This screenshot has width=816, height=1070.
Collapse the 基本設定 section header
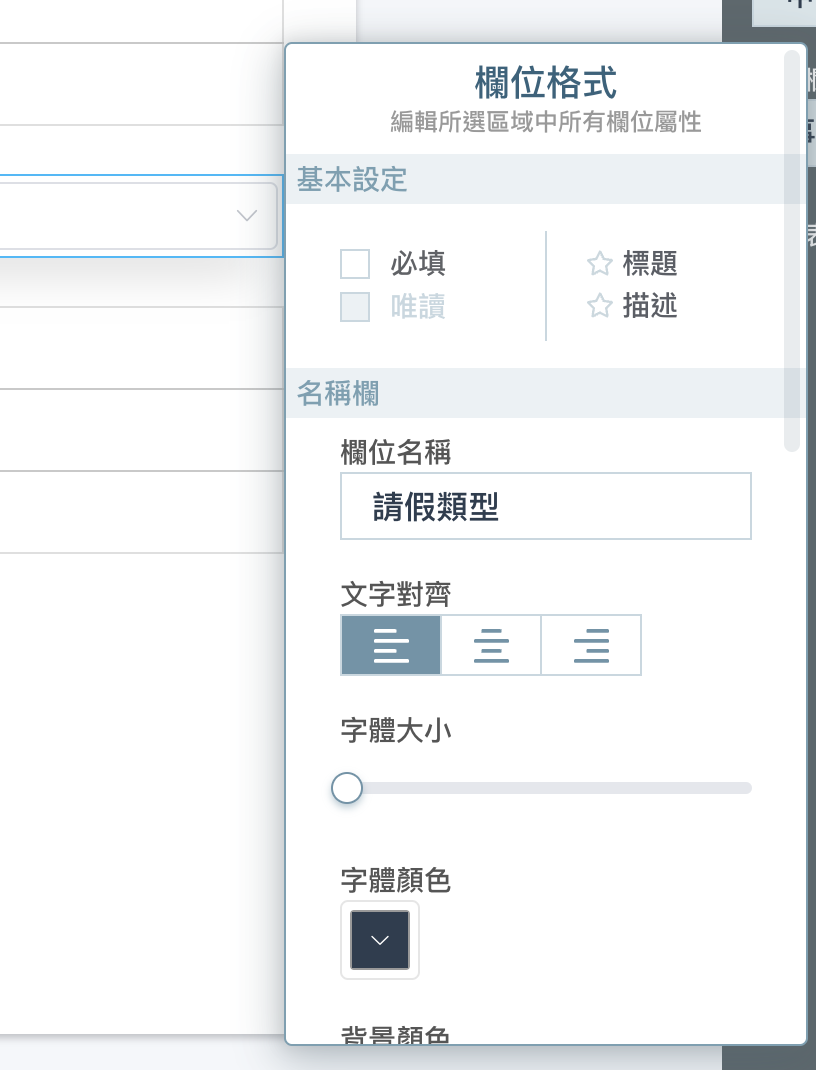coord(352,180)
